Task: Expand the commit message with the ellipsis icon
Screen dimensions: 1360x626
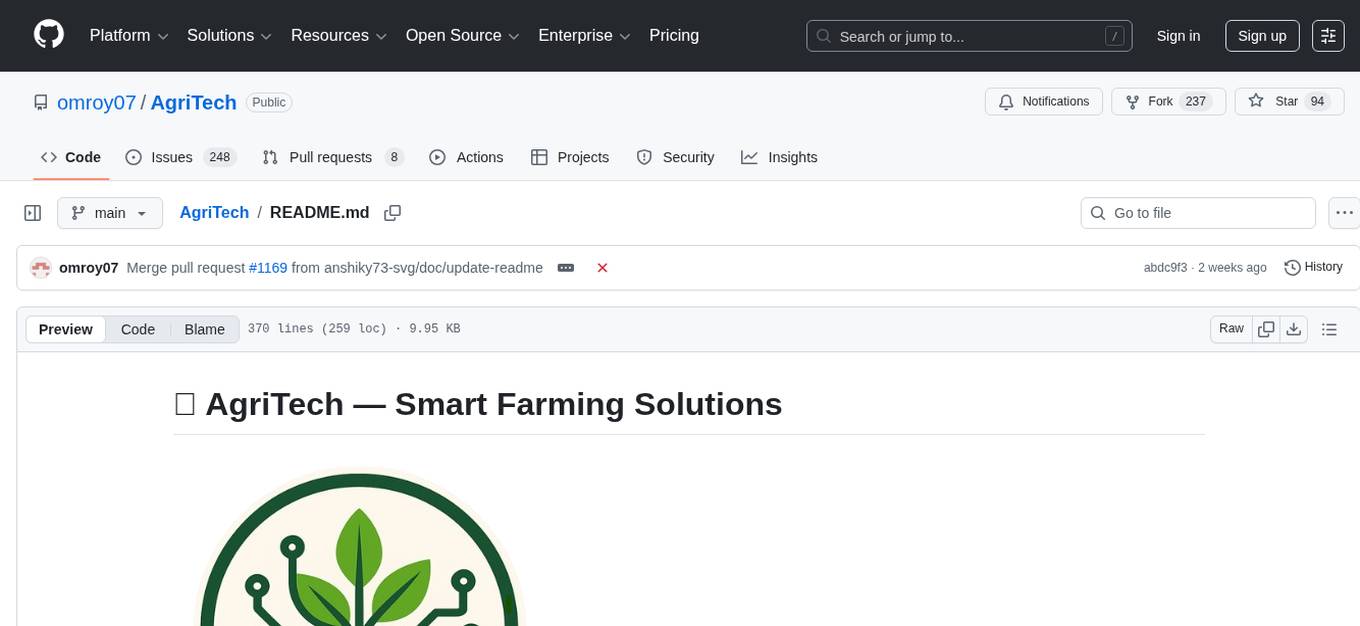Action: pos(566,267)
